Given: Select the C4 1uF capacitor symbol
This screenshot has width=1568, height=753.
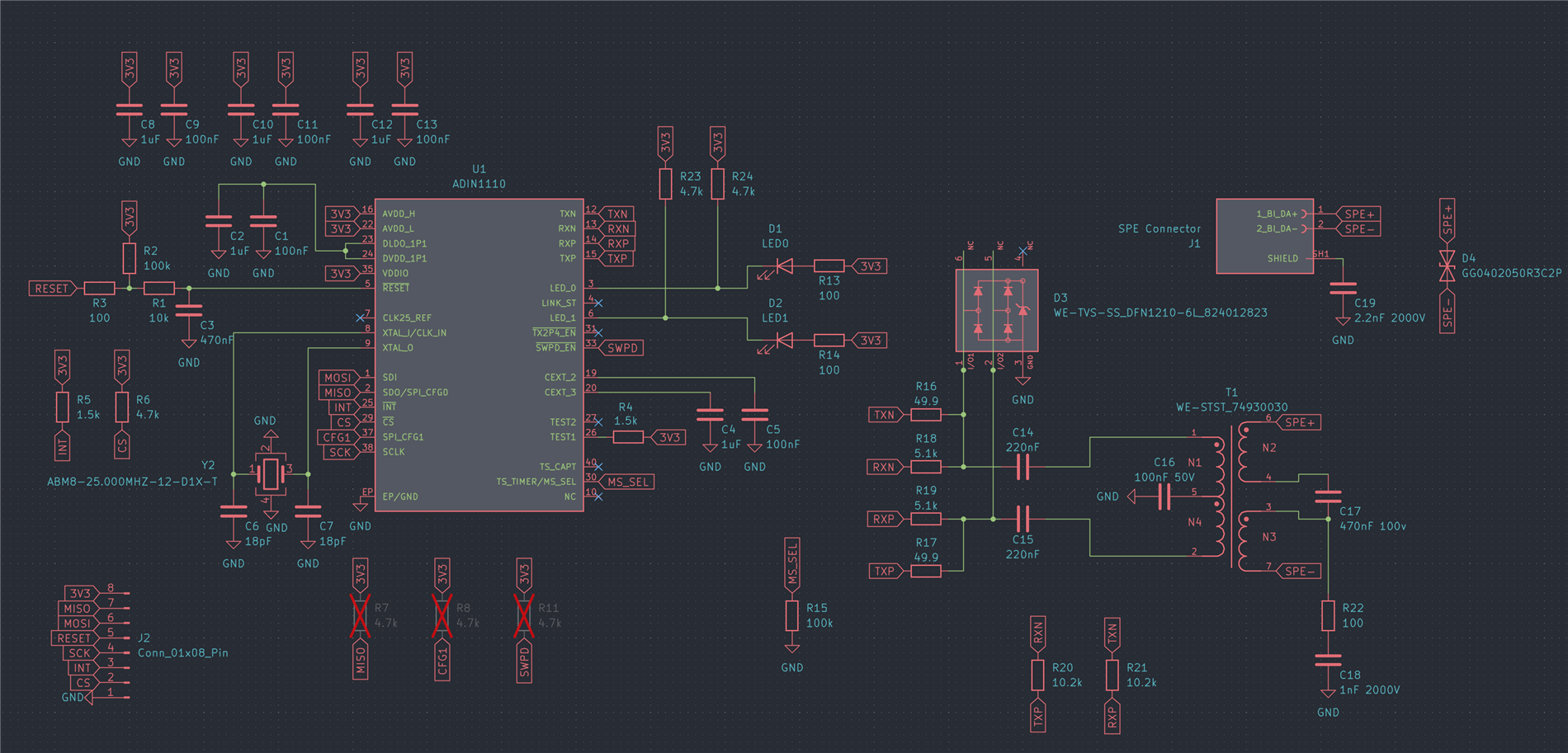Looking at the screenshot, I should click(710, 415).
